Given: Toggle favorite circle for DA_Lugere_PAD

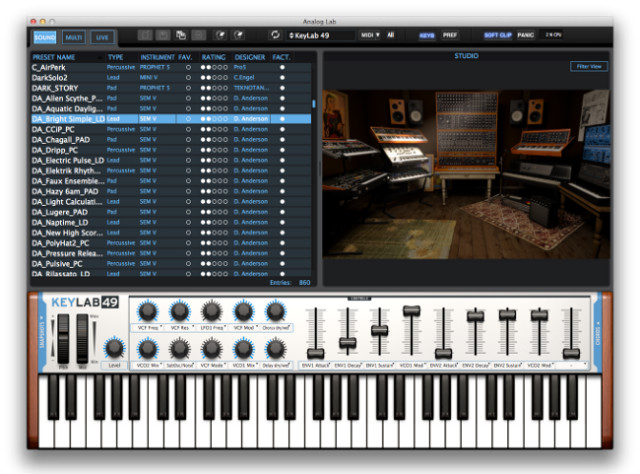Looking at the screenshot, I should [x=188, y=212].
